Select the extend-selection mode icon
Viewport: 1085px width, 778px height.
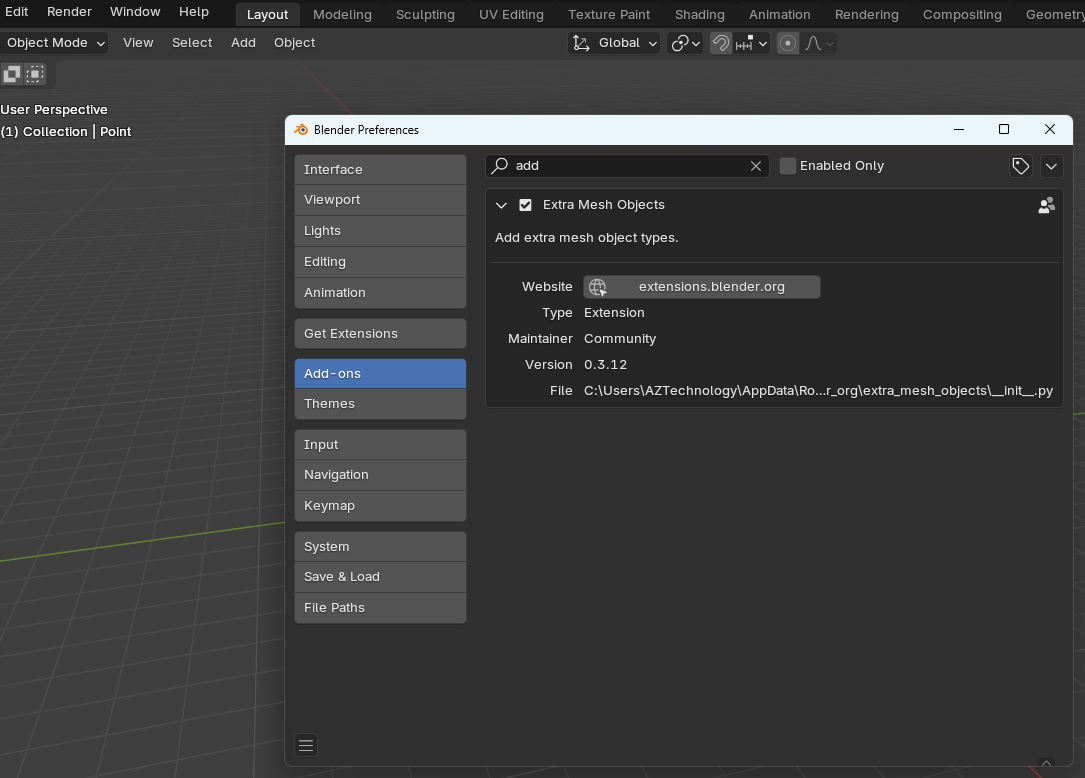35,73
